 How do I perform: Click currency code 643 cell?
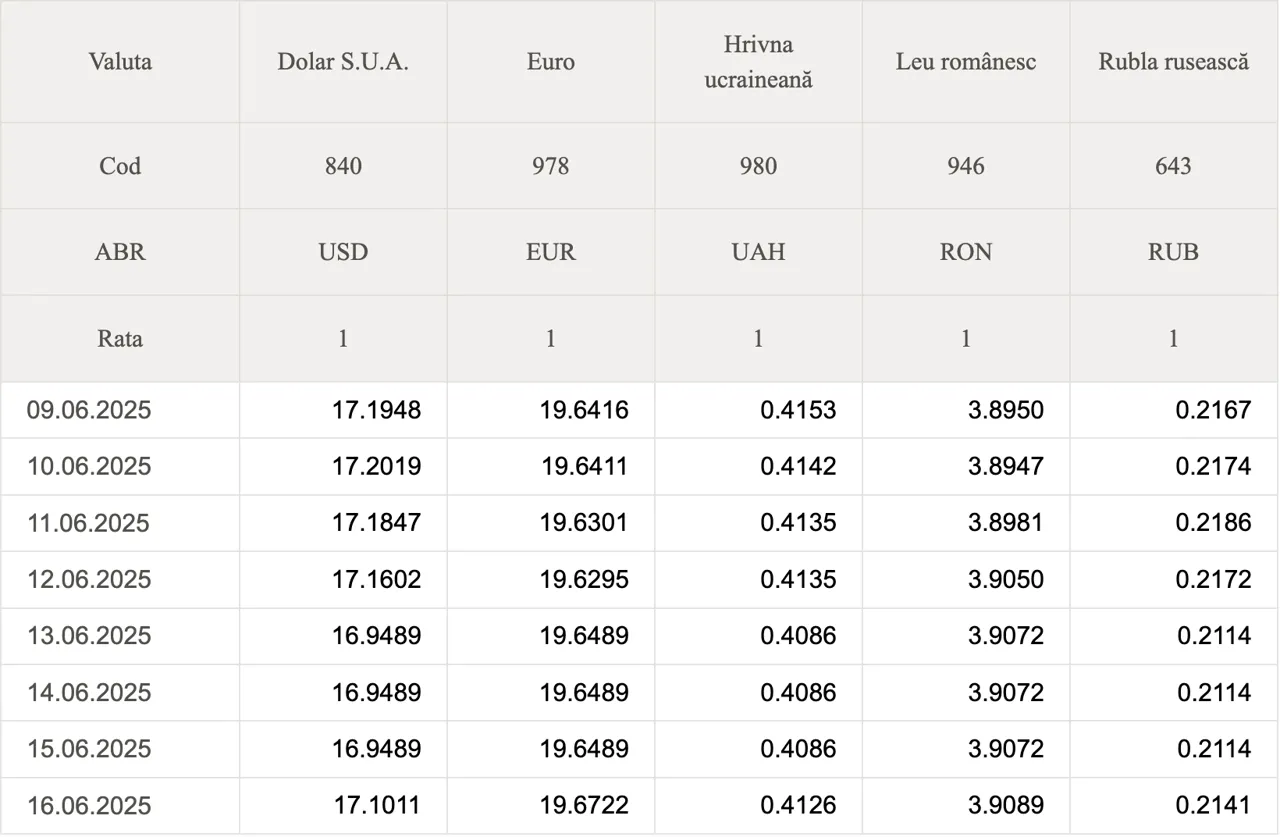point(1174,166)
